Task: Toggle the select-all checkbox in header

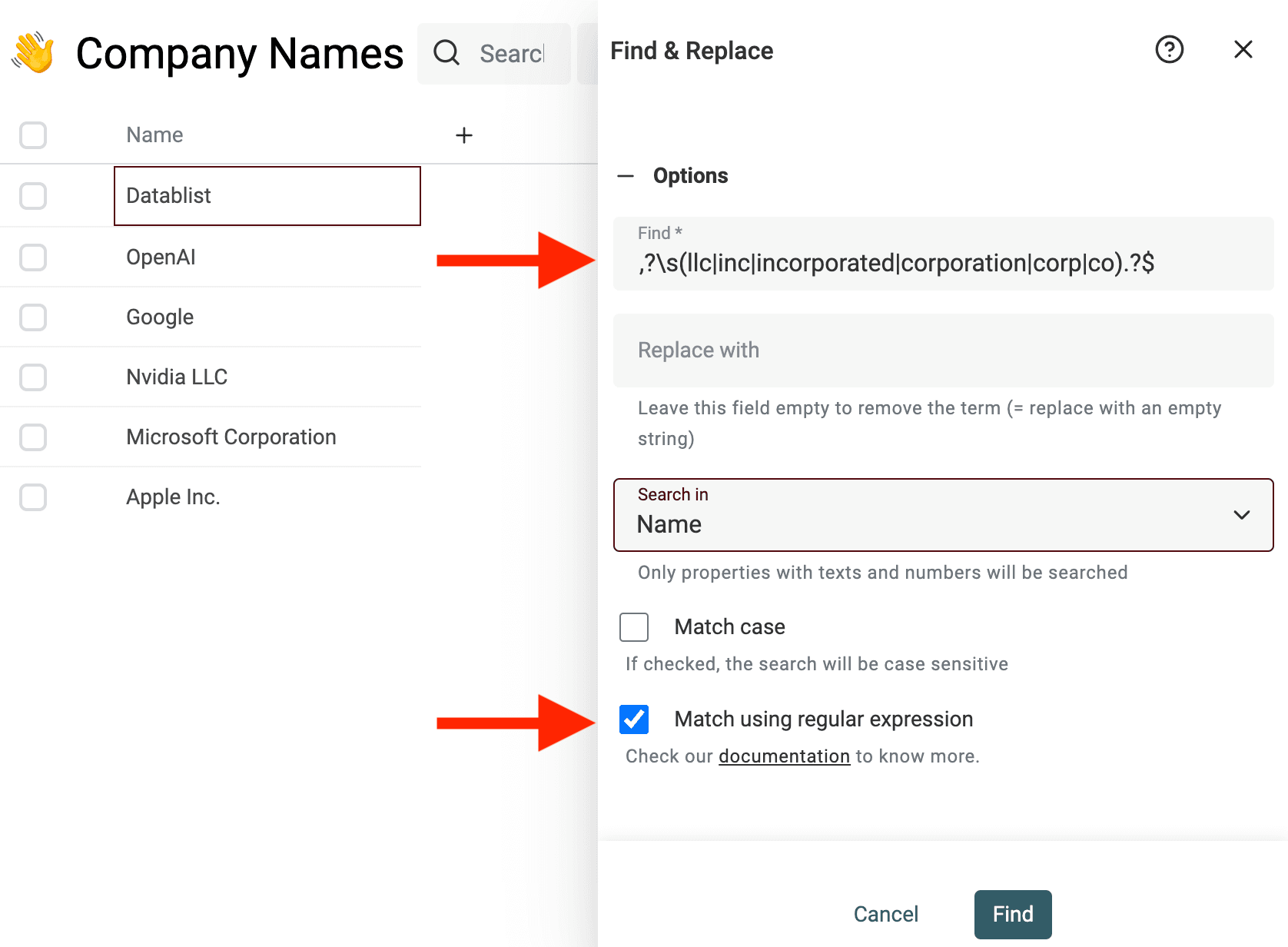Action: (x=33, y=135)
